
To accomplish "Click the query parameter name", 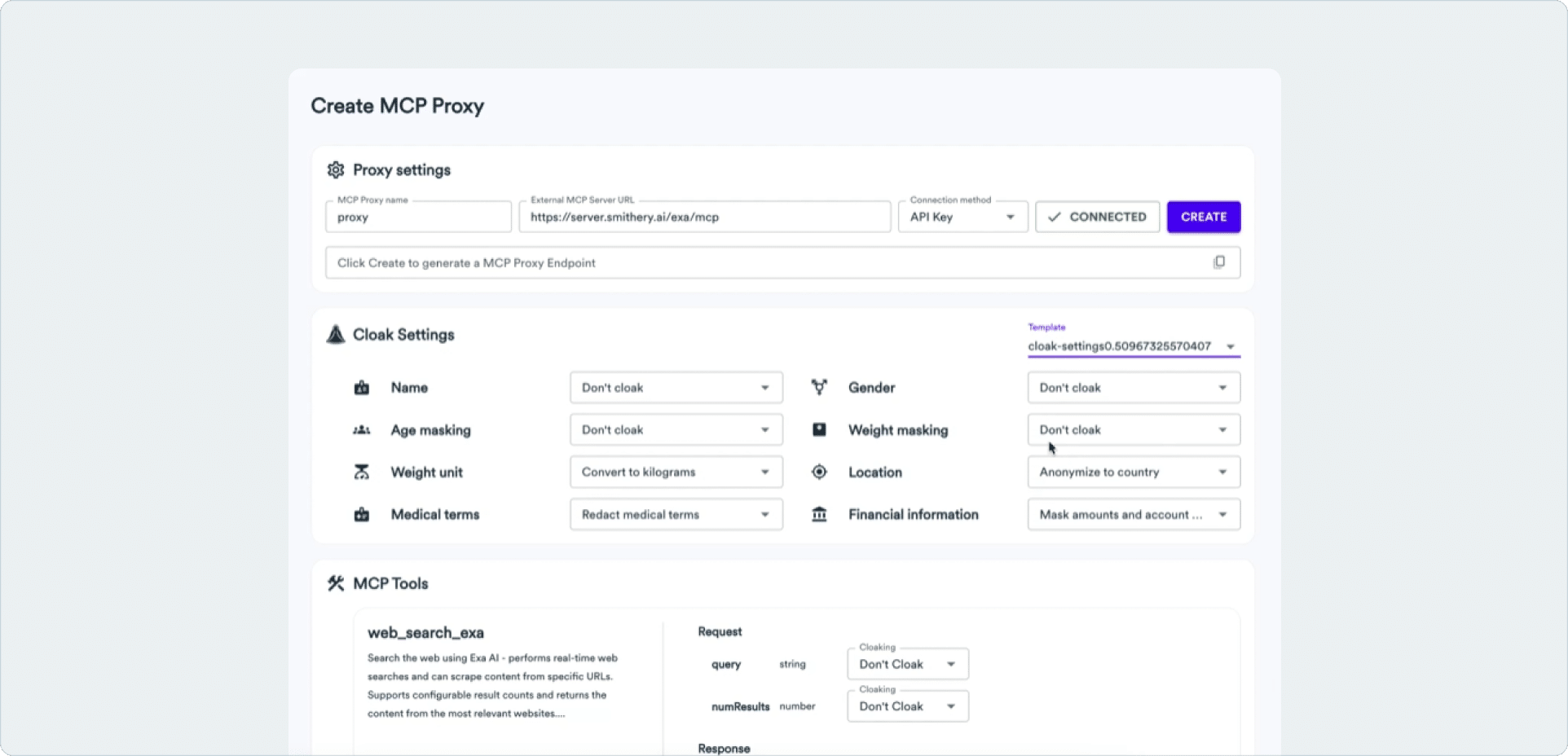I will pos(726,665).
